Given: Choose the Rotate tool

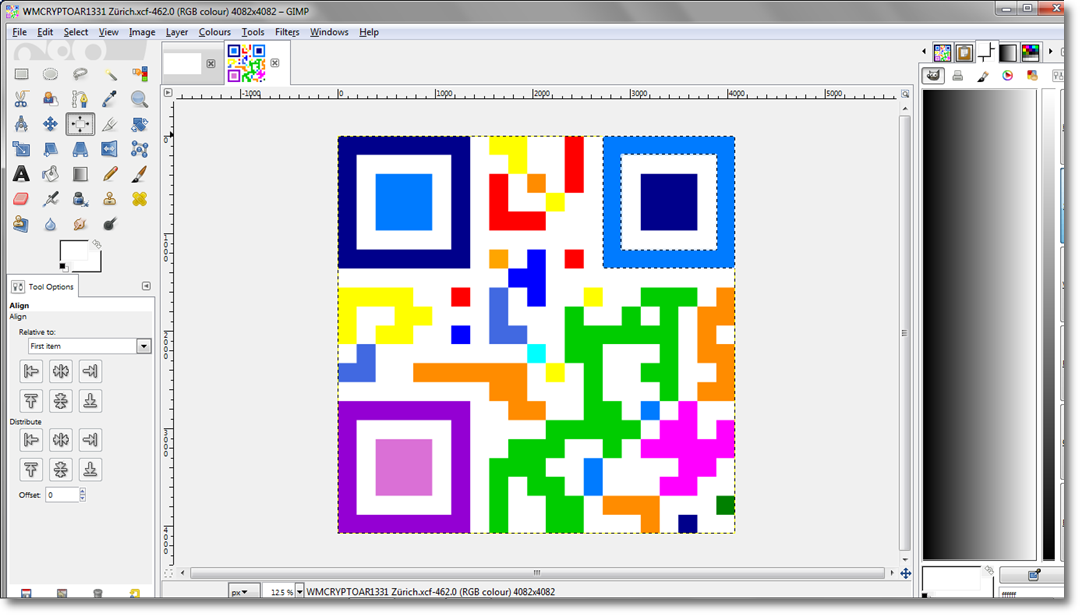Looking at the screenshot, I should tap(139, 124).
